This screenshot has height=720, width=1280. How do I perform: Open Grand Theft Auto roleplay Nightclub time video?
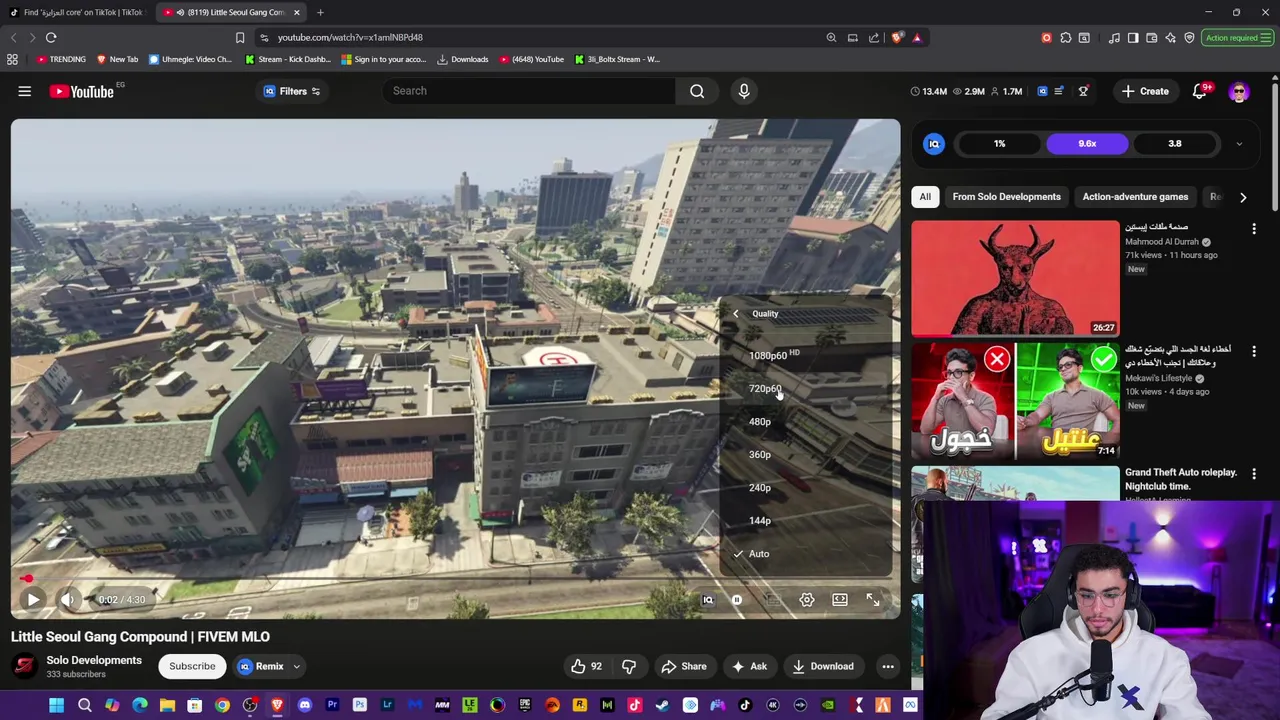pos(1180,479)
